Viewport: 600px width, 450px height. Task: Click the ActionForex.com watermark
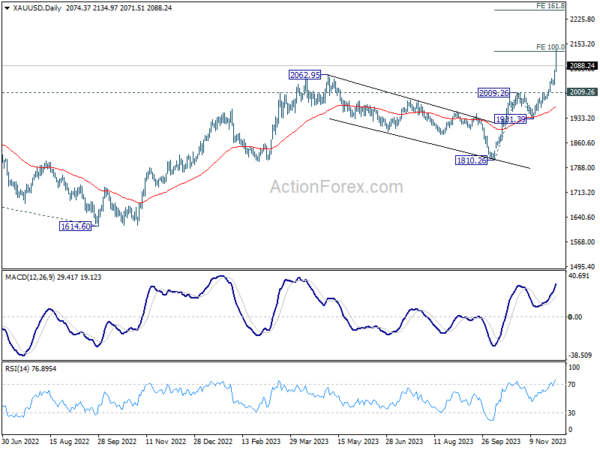point(336,187)
